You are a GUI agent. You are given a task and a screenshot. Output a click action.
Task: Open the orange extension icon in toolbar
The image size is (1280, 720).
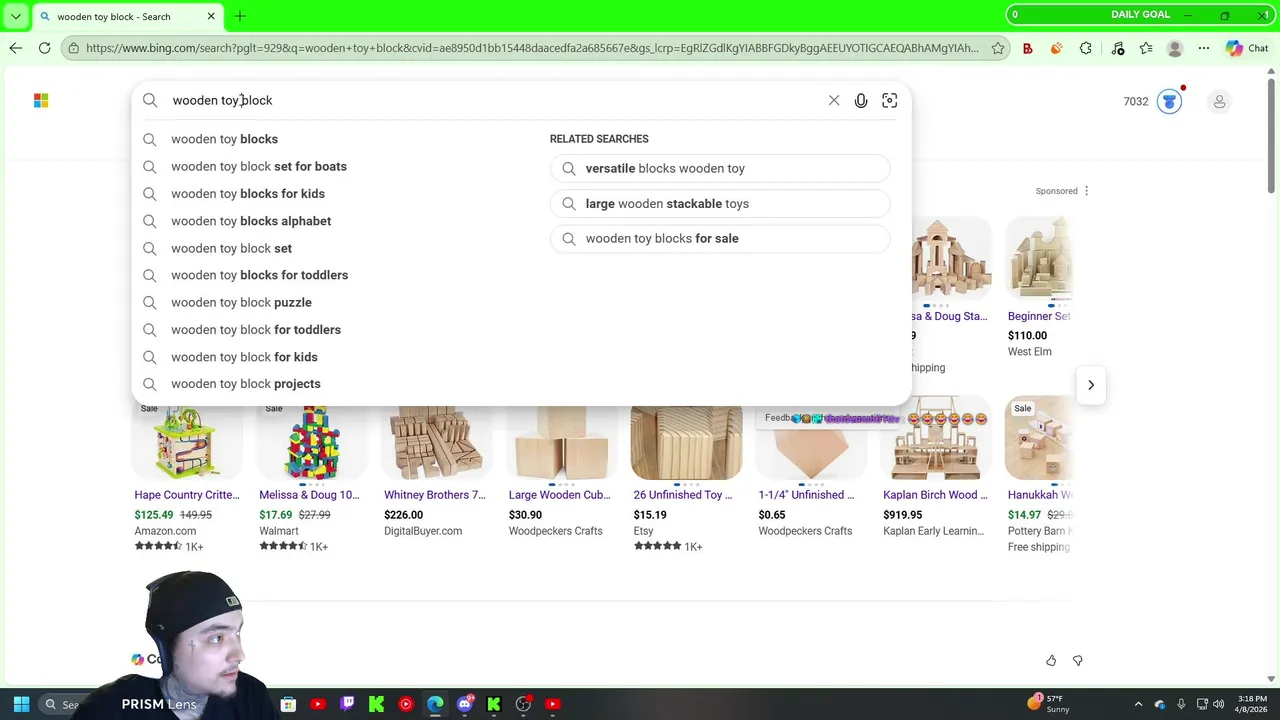point(1057,48)
